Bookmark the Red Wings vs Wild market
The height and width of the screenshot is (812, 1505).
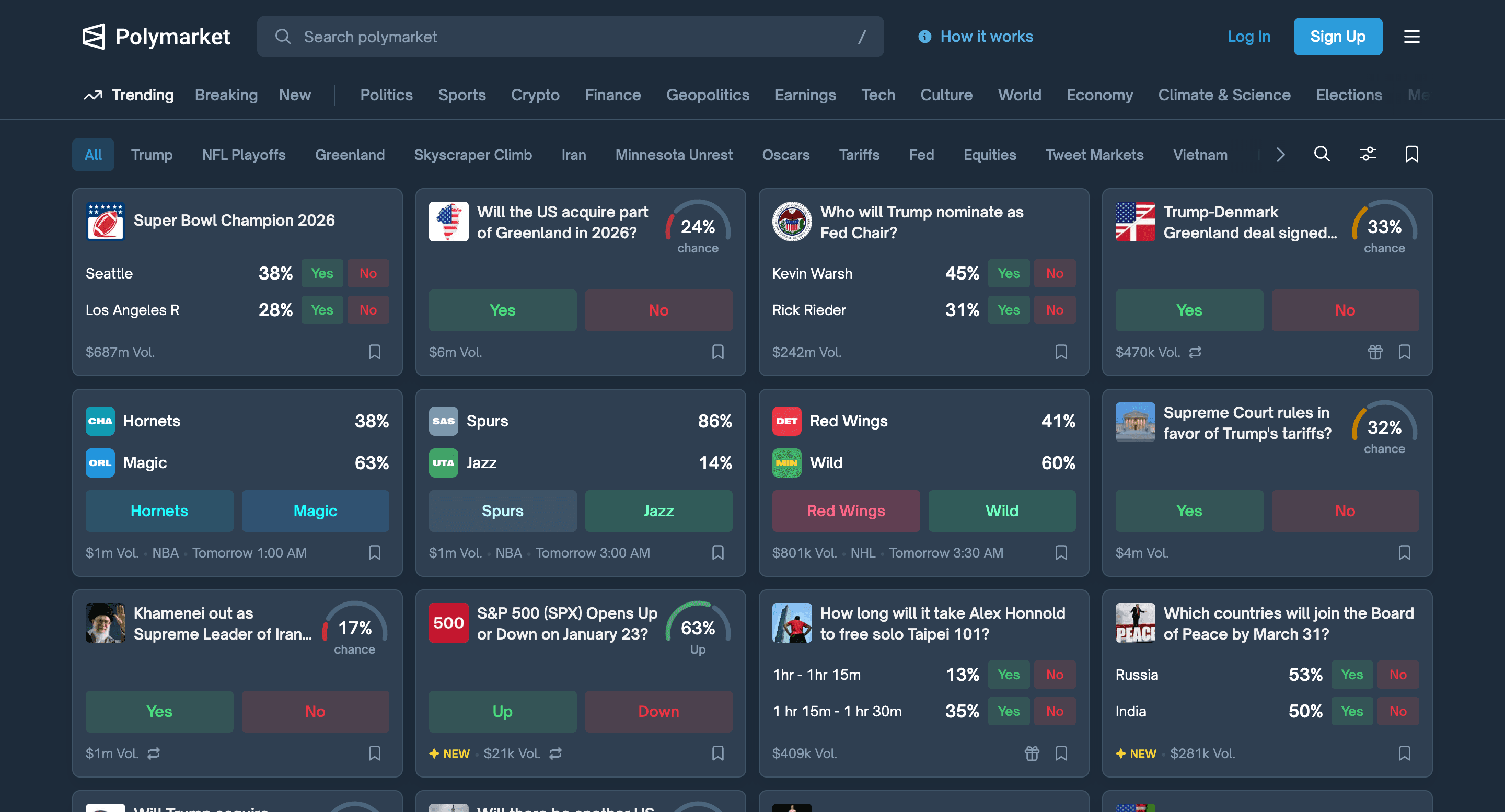[1061, 553]
